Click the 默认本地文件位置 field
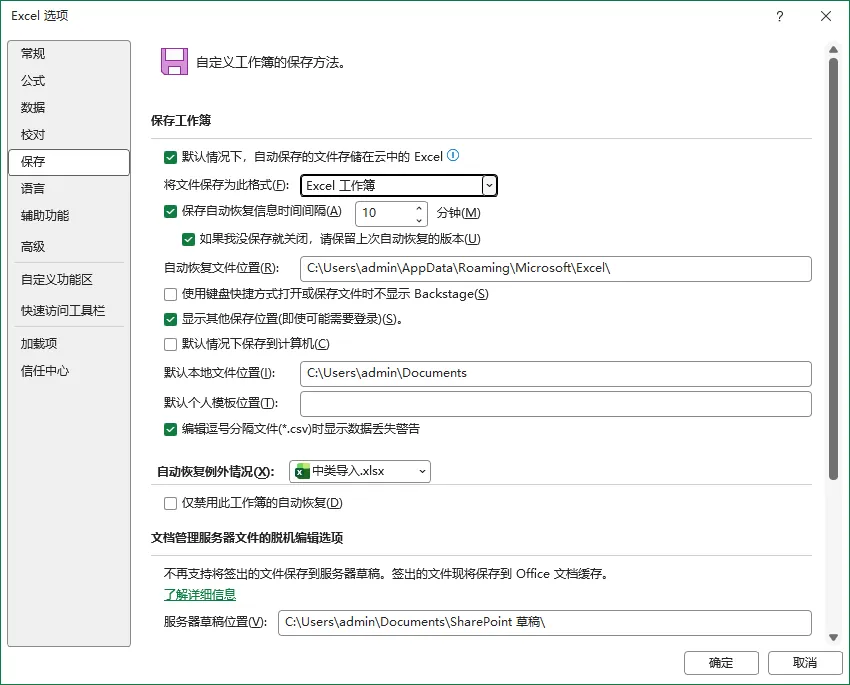Viewport: 850px width, 685px height. (556, 374)
